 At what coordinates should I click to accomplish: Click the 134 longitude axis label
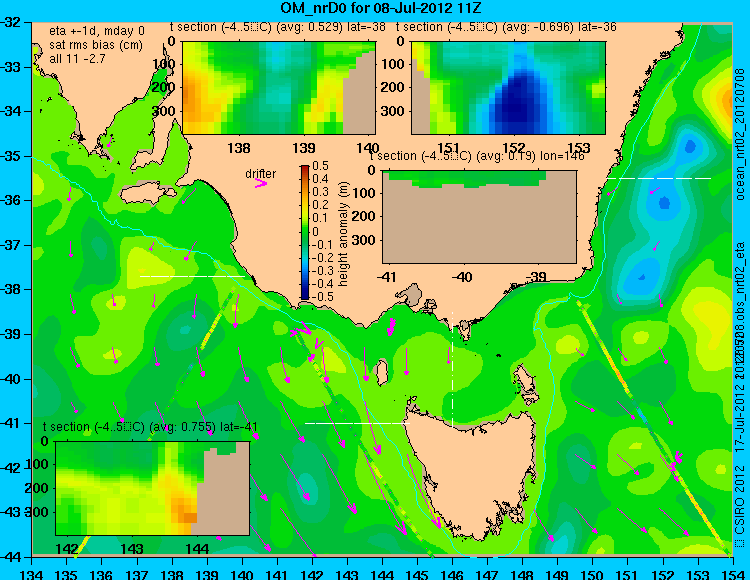(x=32, y=574)
